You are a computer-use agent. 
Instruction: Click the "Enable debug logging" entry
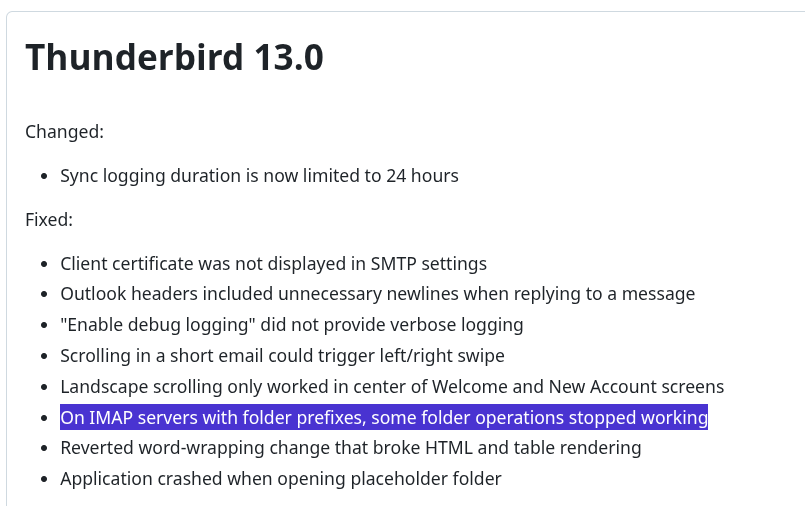[291, 325]
